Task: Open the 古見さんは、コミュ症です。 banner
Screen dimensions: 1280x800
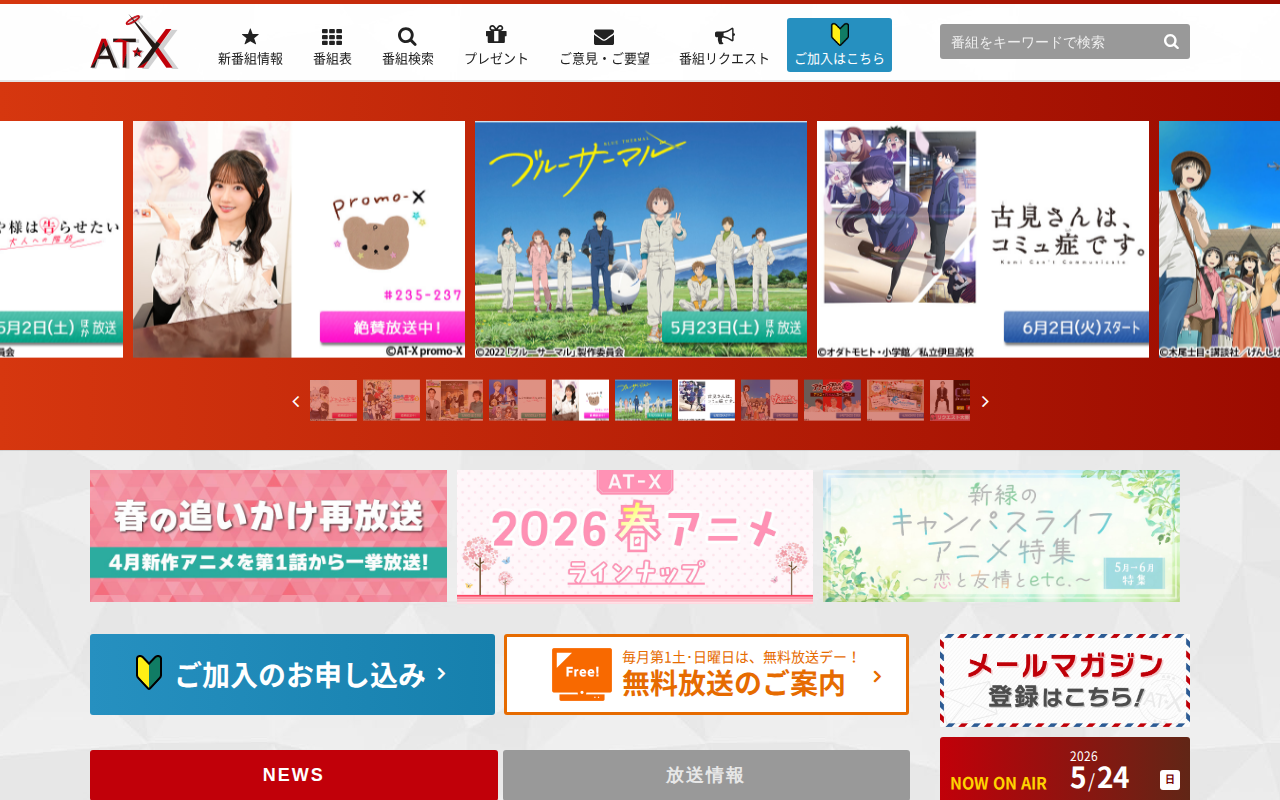Action: [x=983, y=239]
